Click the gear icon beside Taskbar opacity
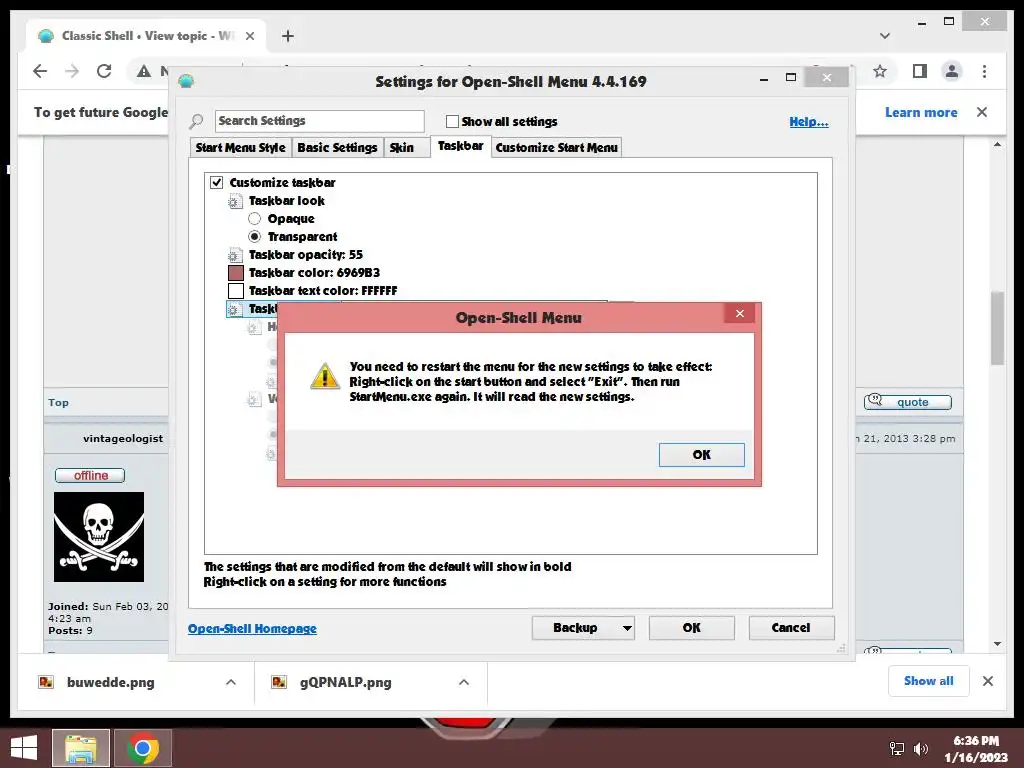 234,255
